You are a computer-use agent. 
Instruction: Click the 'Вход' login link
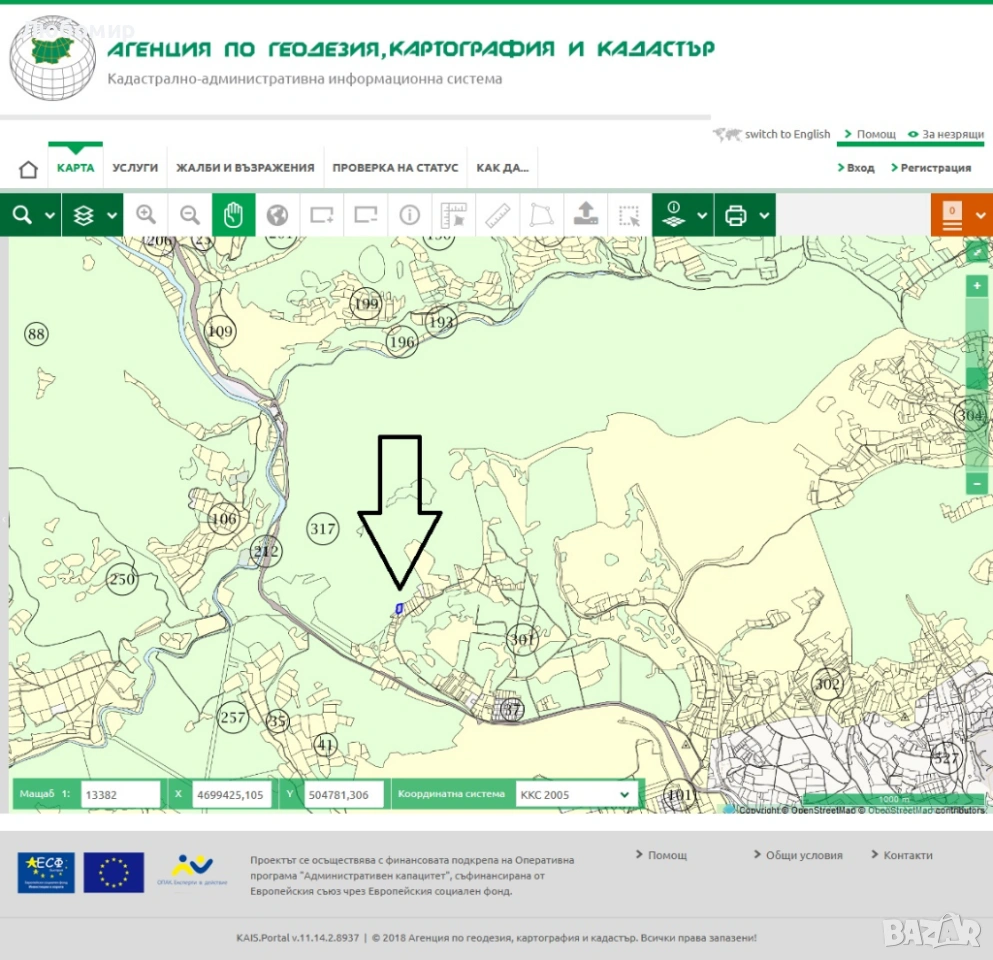click(859, 168)
